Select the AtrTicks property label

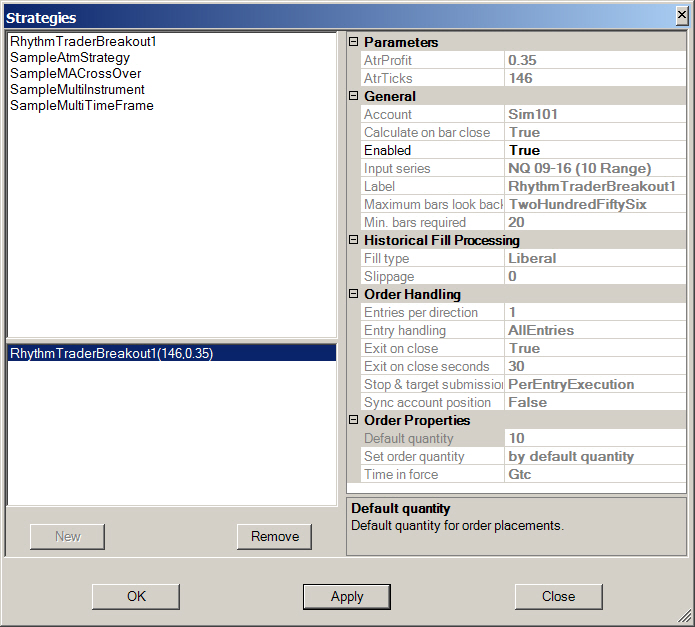click(432, 78)
